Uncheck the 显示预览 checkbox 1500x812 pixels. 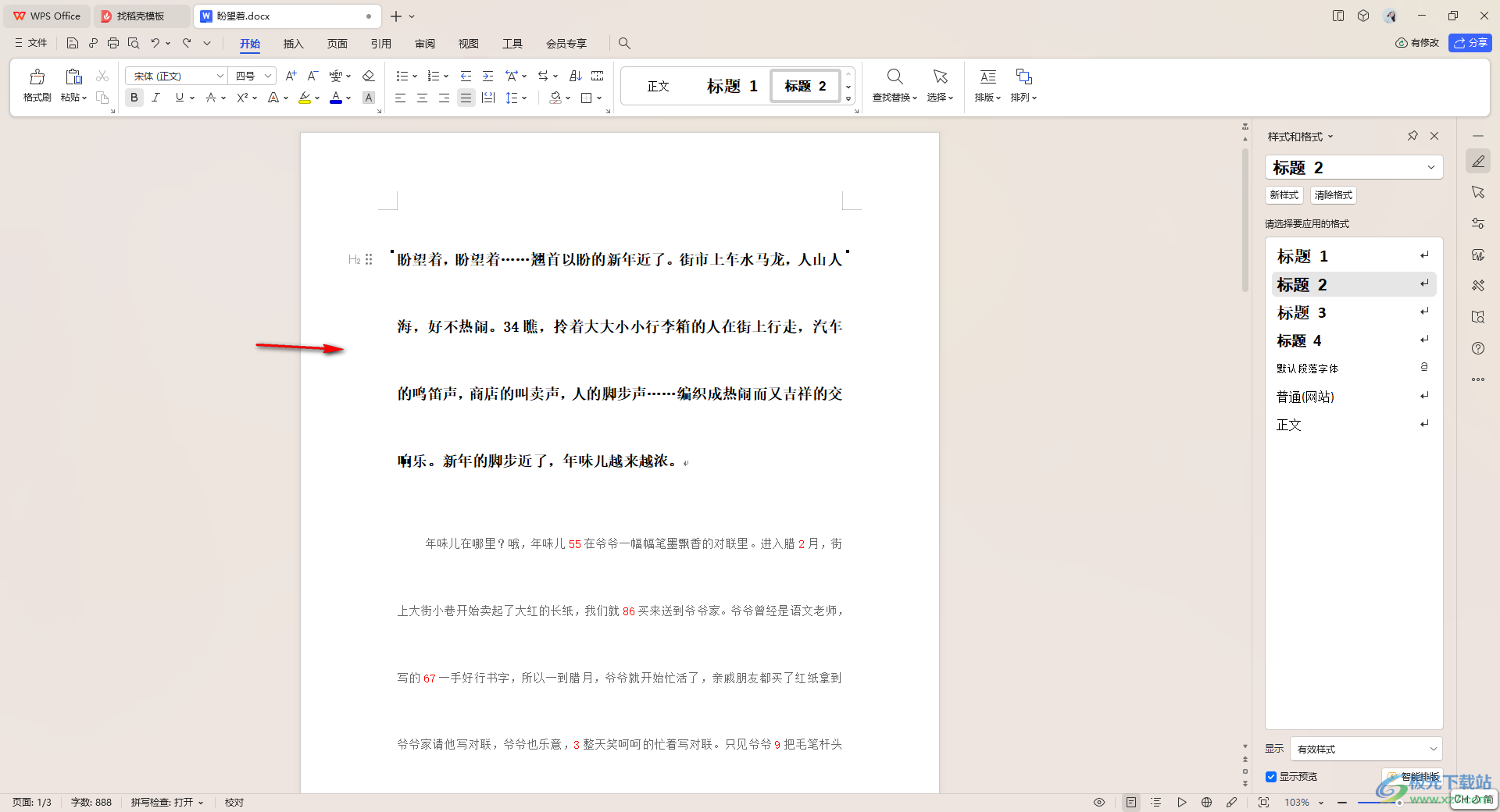point(1271,776)
